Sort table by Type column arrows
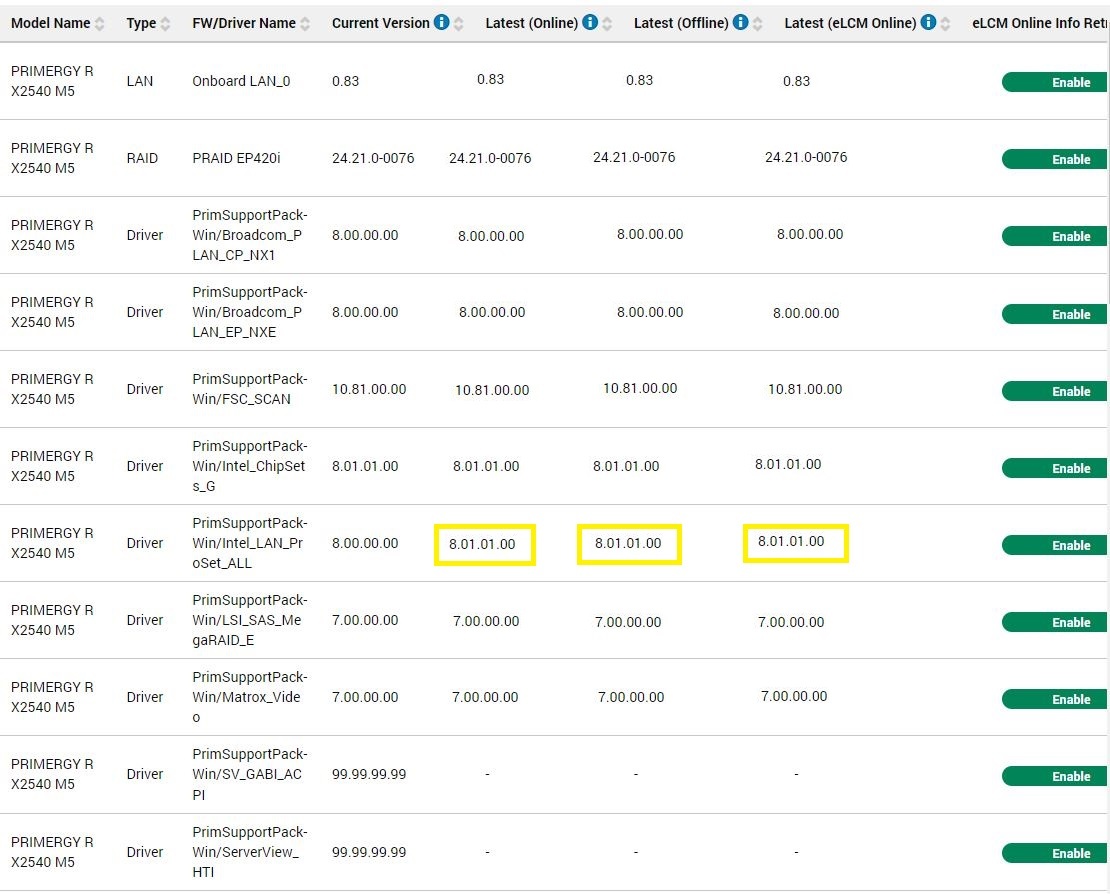The width and height of the screenshot is (1110, 894). coord(166,23)
